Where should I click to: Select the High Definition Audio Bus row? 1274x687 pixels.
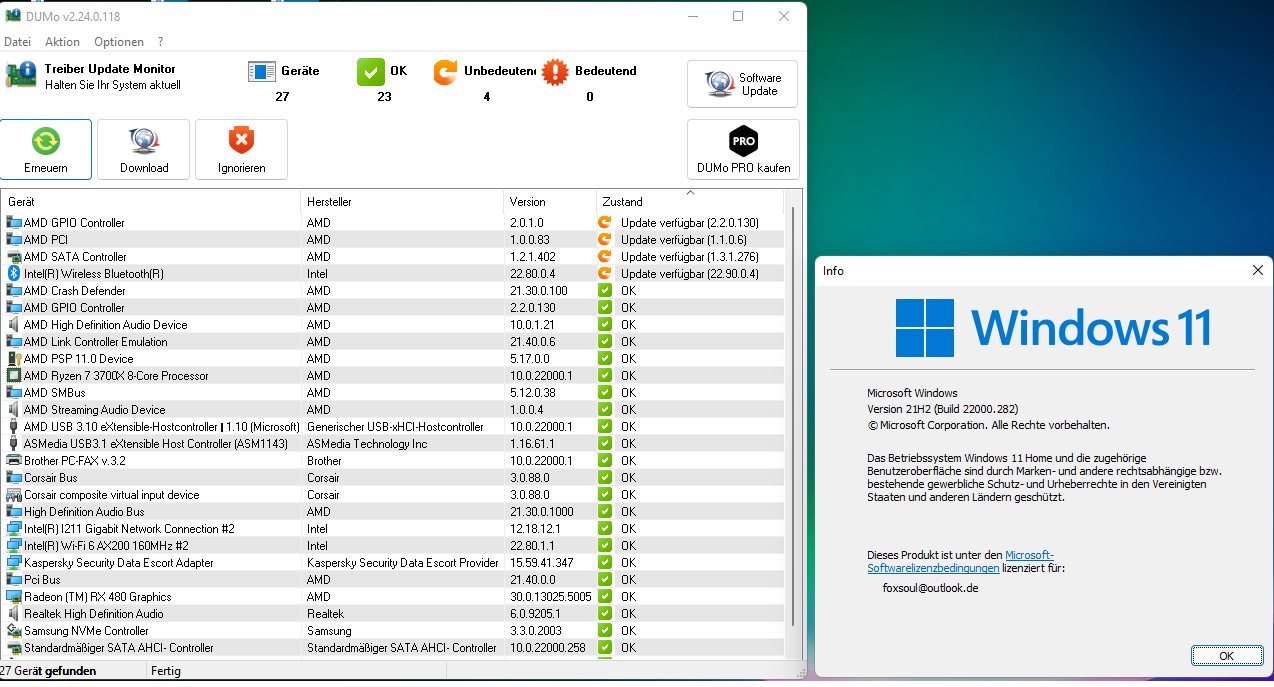393,512
